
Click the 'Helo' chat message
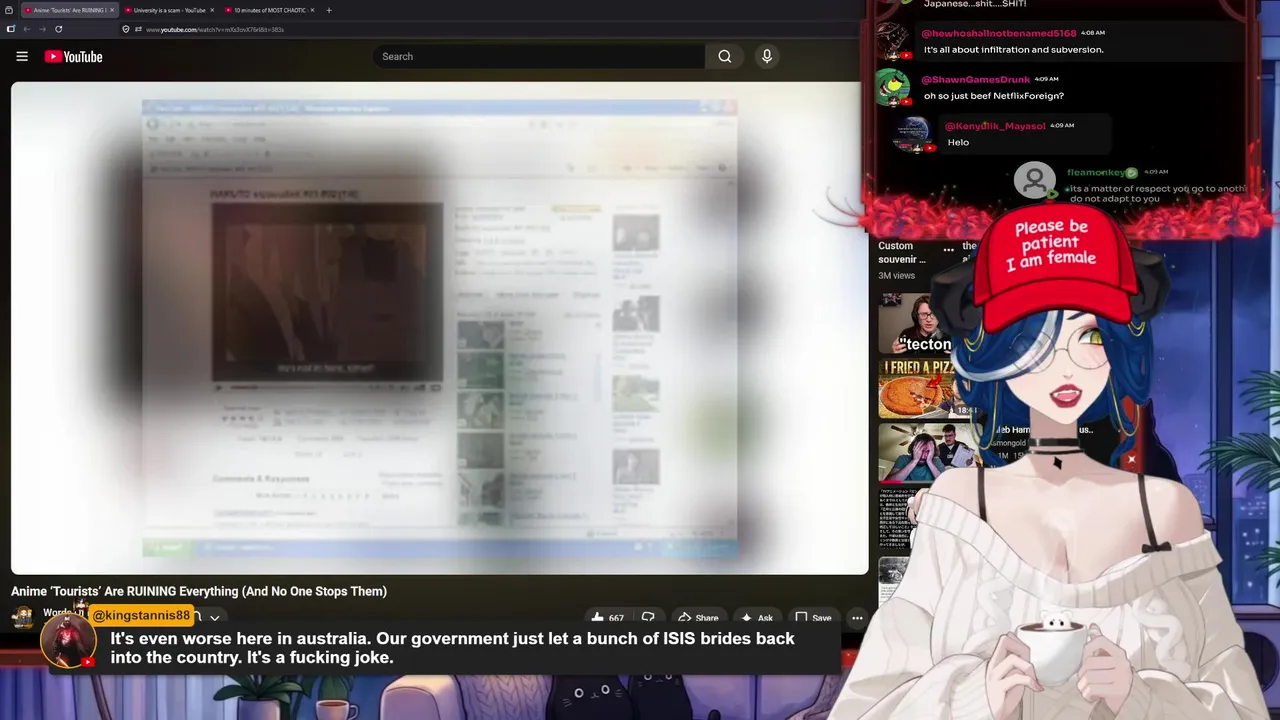pos(958,142)
